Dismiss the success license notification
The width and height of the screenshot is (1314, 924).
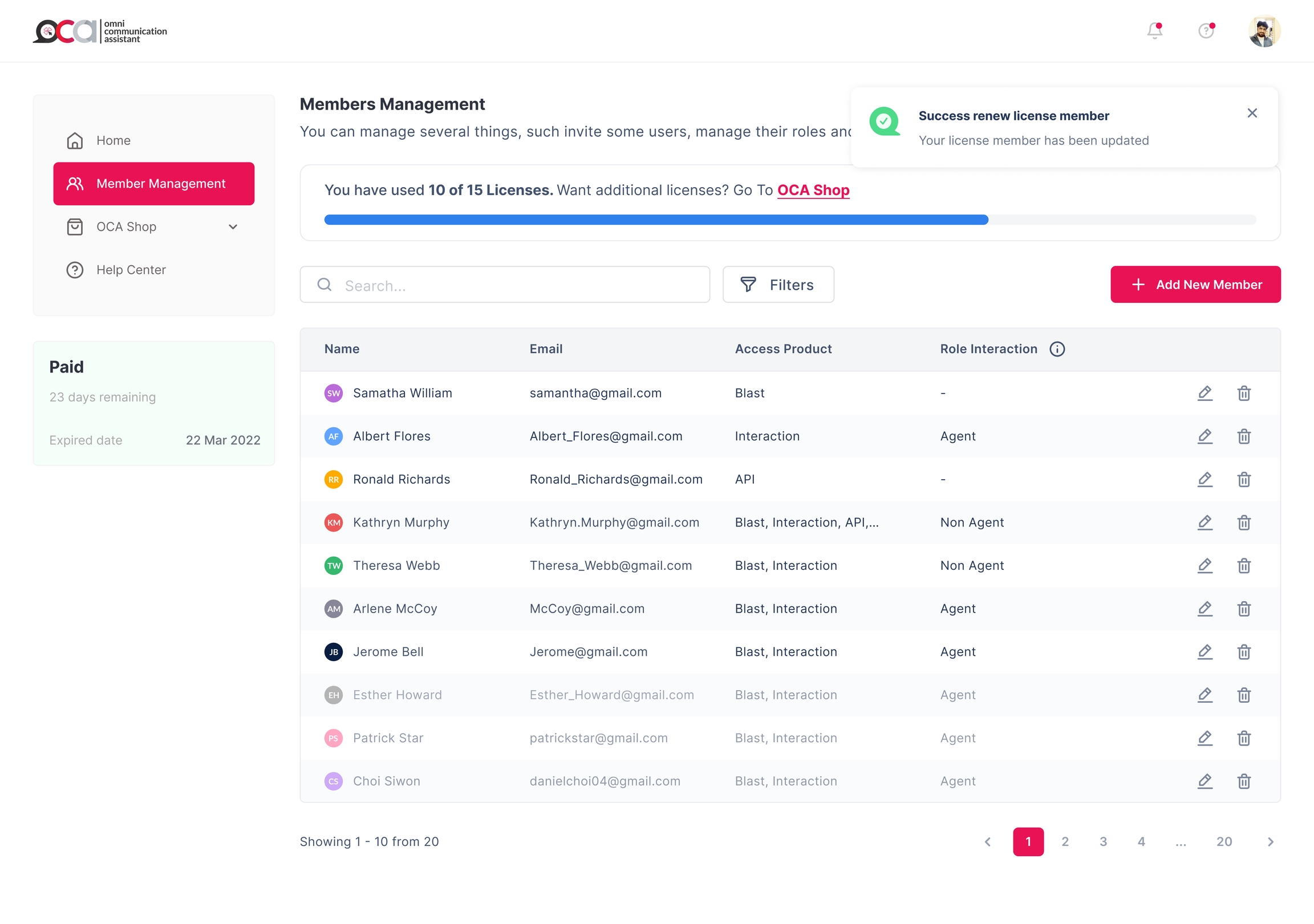point(1252,114)
